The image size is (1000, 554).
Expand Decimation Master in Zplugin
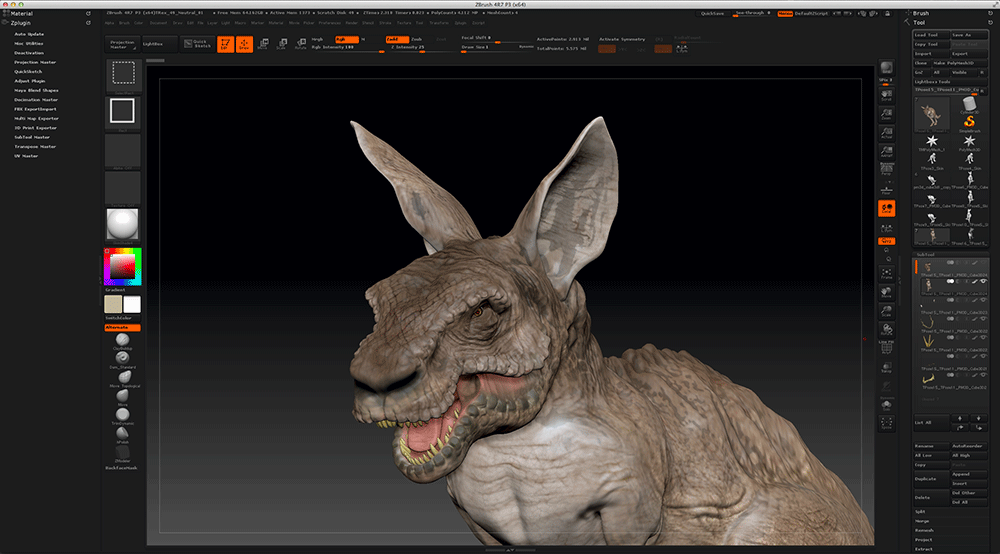click(x=36, y=100)
